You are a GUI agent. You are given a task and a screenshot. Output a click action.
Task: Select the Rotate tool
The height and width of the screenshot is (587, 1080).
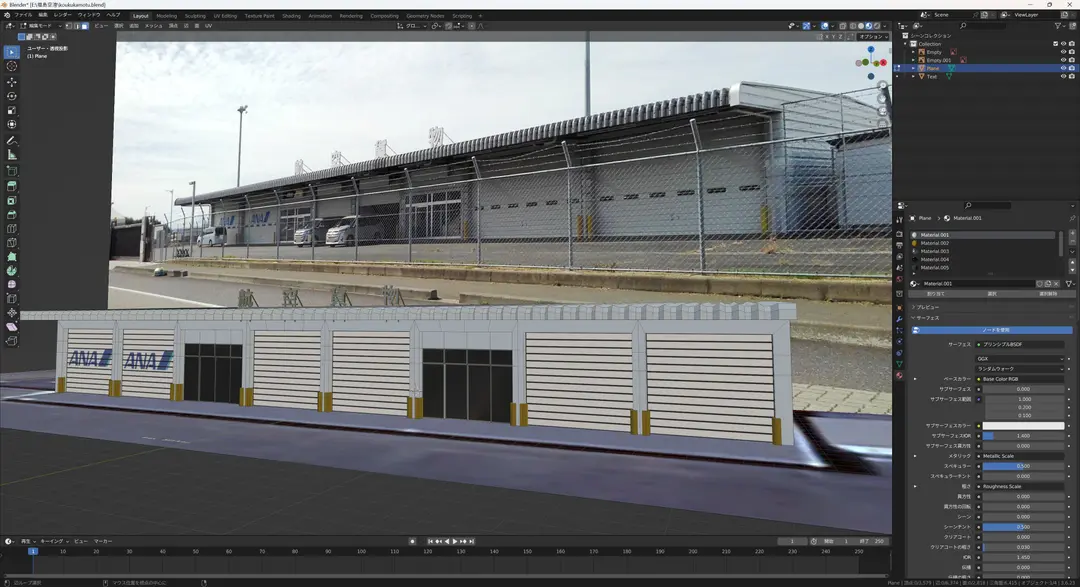click(x=12, y=96)
